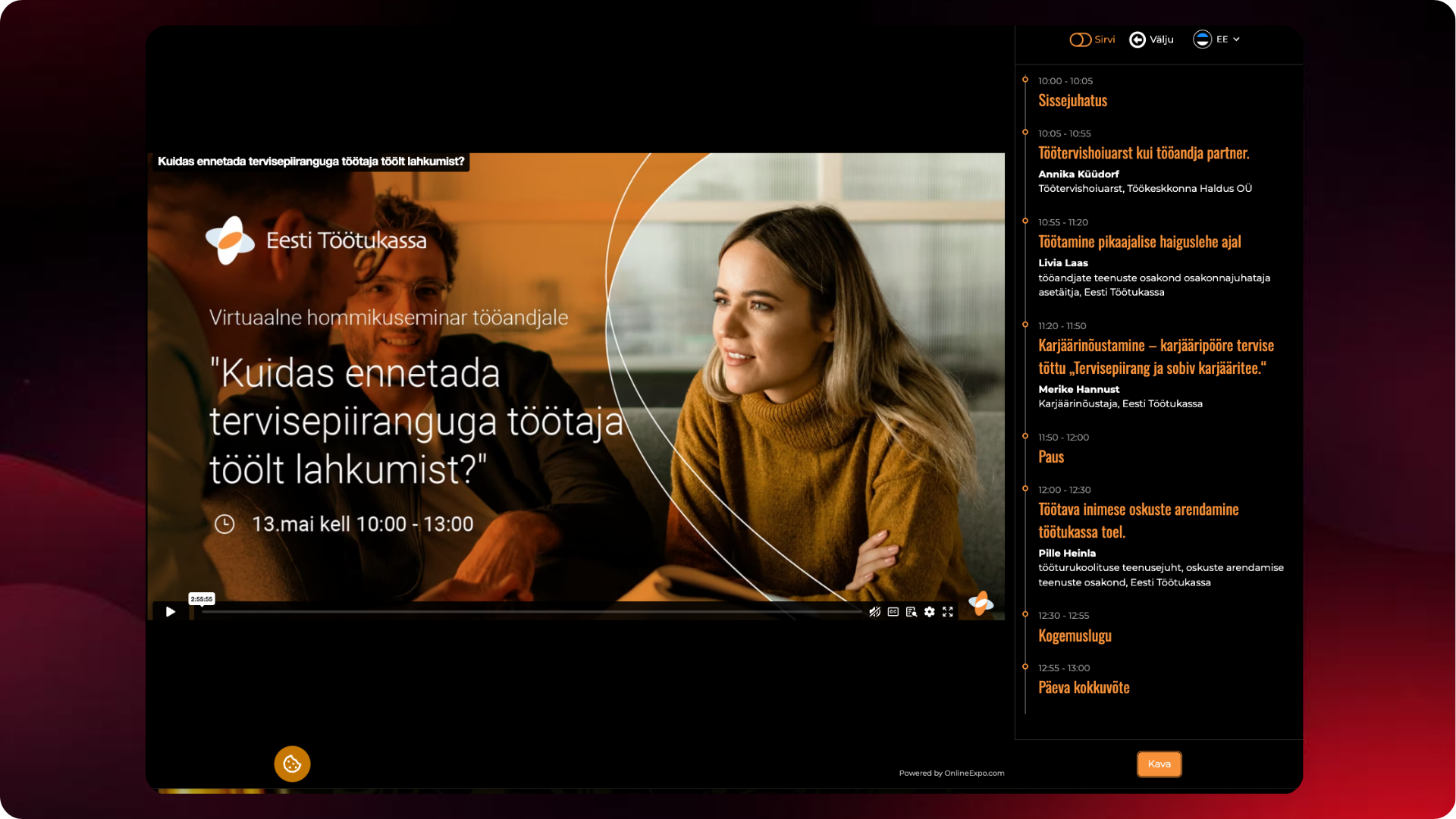Enter fullscreen video mode
Screen dimensions: 1456x819
(x=948, y=612)
